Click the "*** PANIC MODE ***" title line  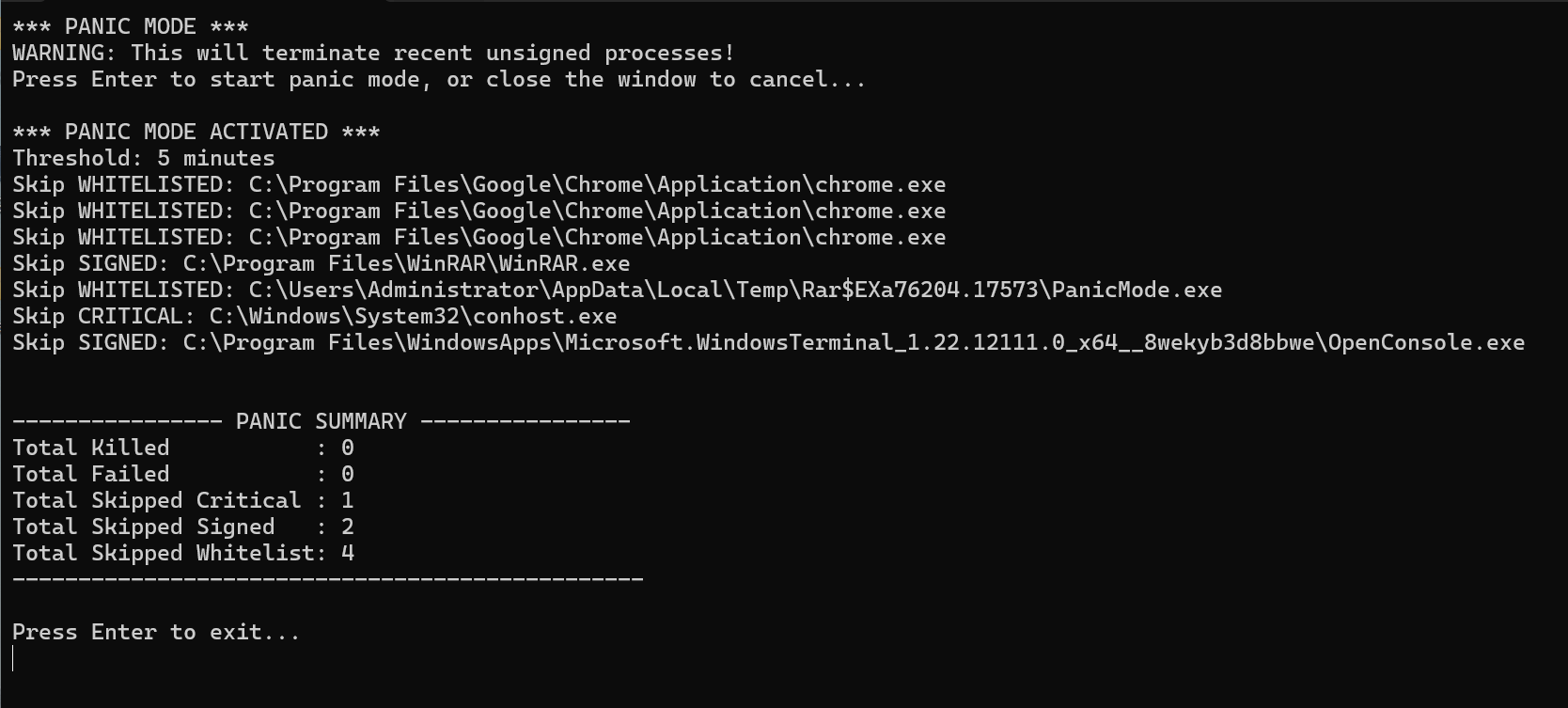tap(131, 26)
